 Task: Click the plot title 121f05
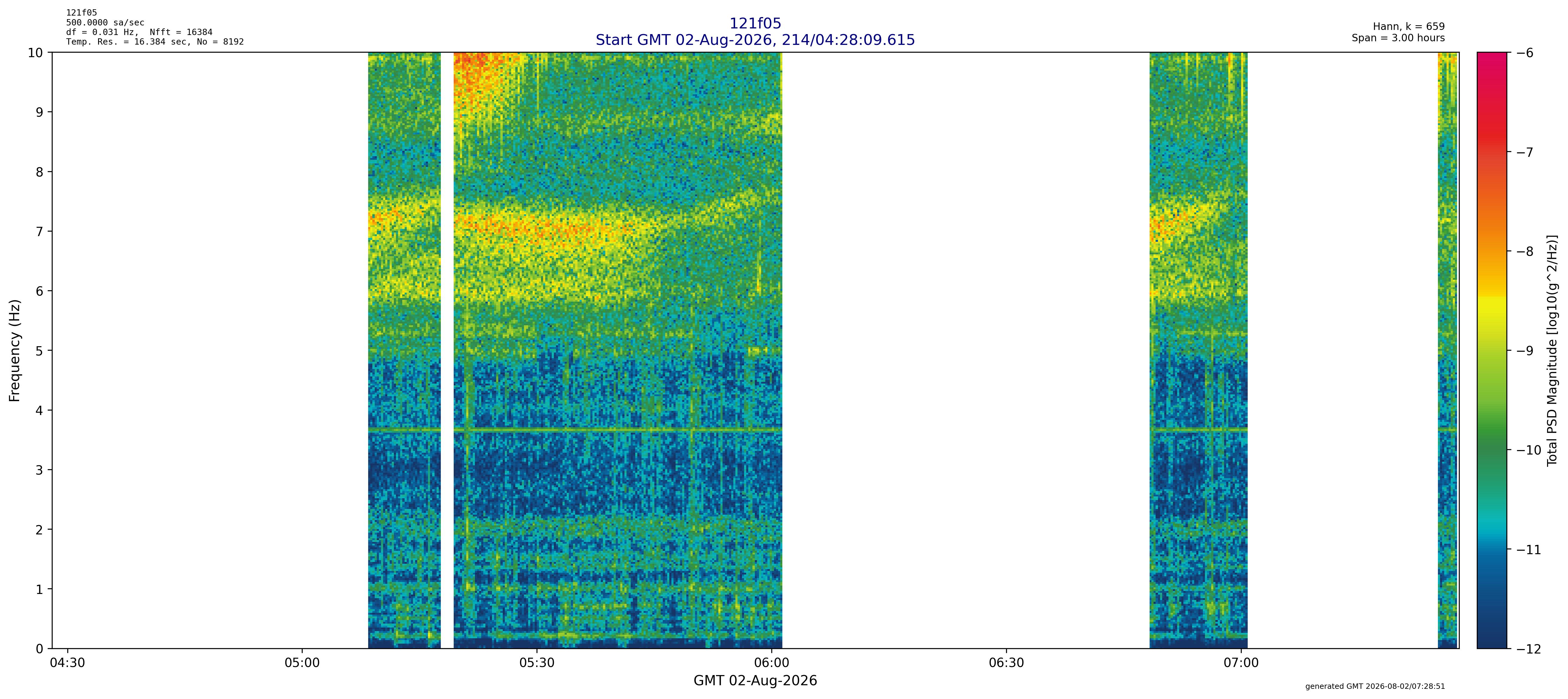tap(755, 24)
